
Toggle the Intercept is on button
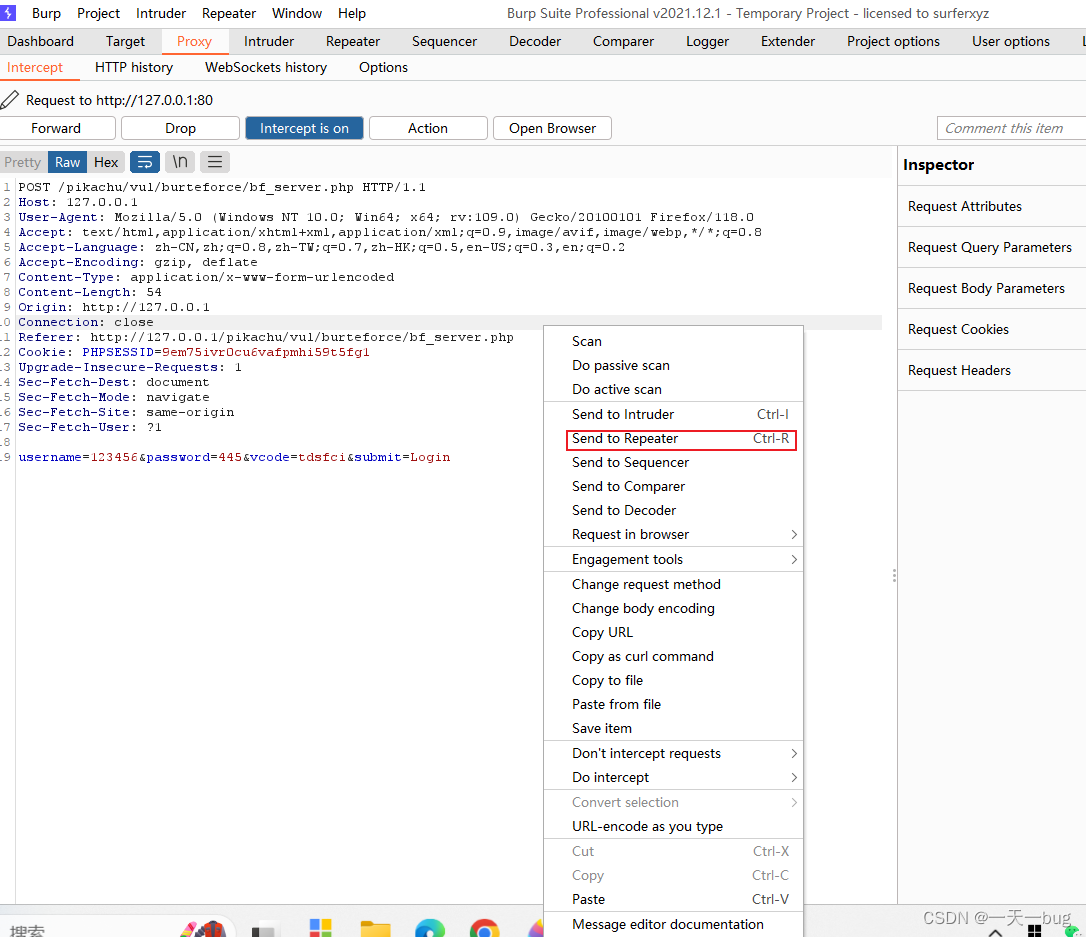click(304, 128)
